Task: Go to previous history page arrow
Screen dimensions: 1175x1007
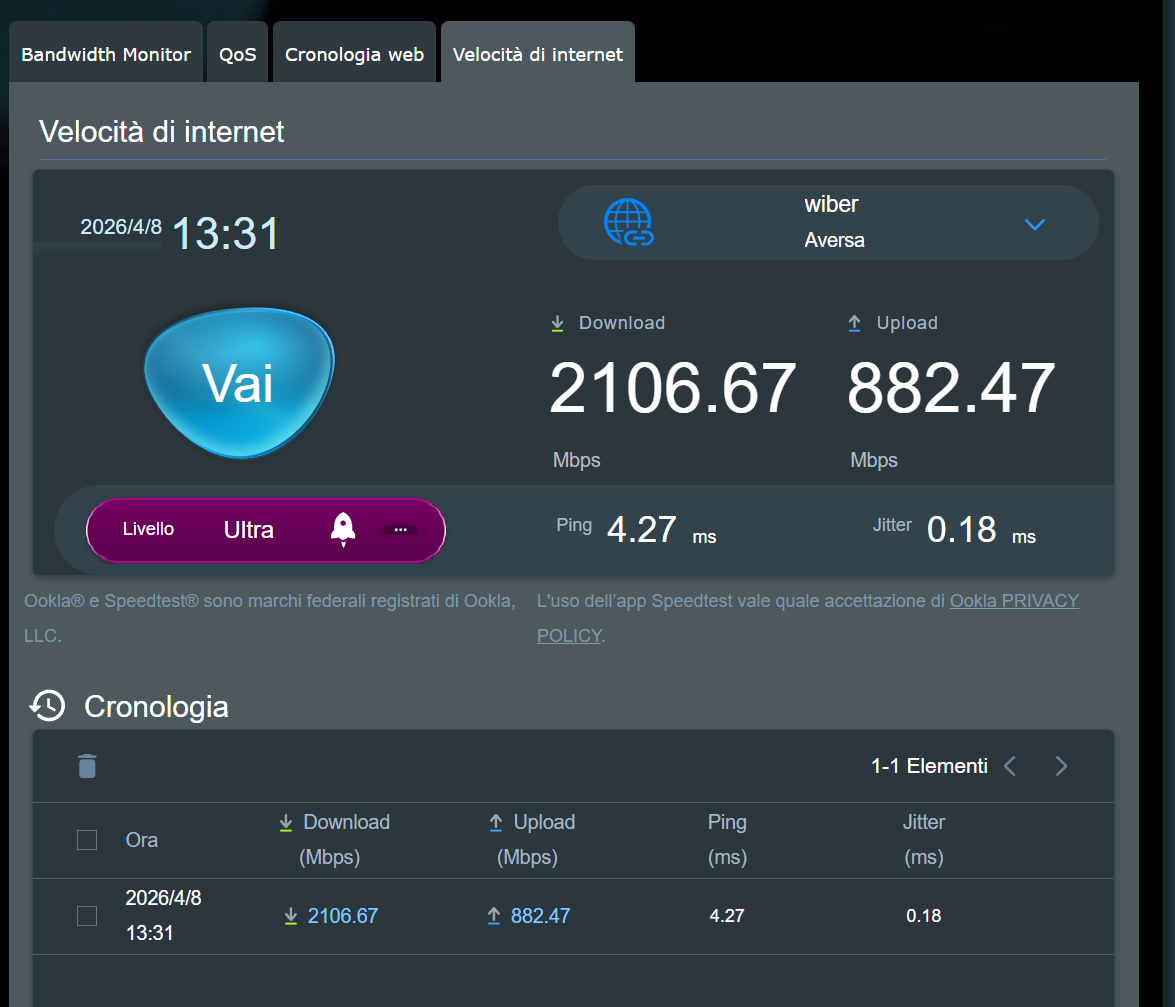Action: [1010, 766]
